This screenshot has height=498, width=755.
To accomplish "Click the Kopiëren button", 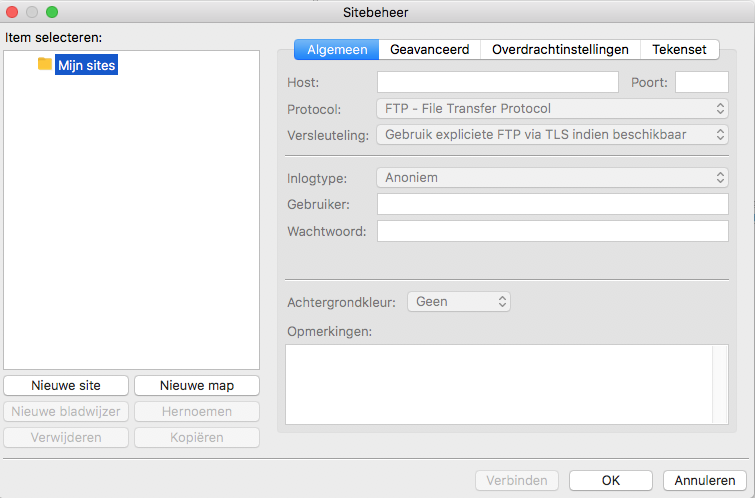I will [197, 438].
